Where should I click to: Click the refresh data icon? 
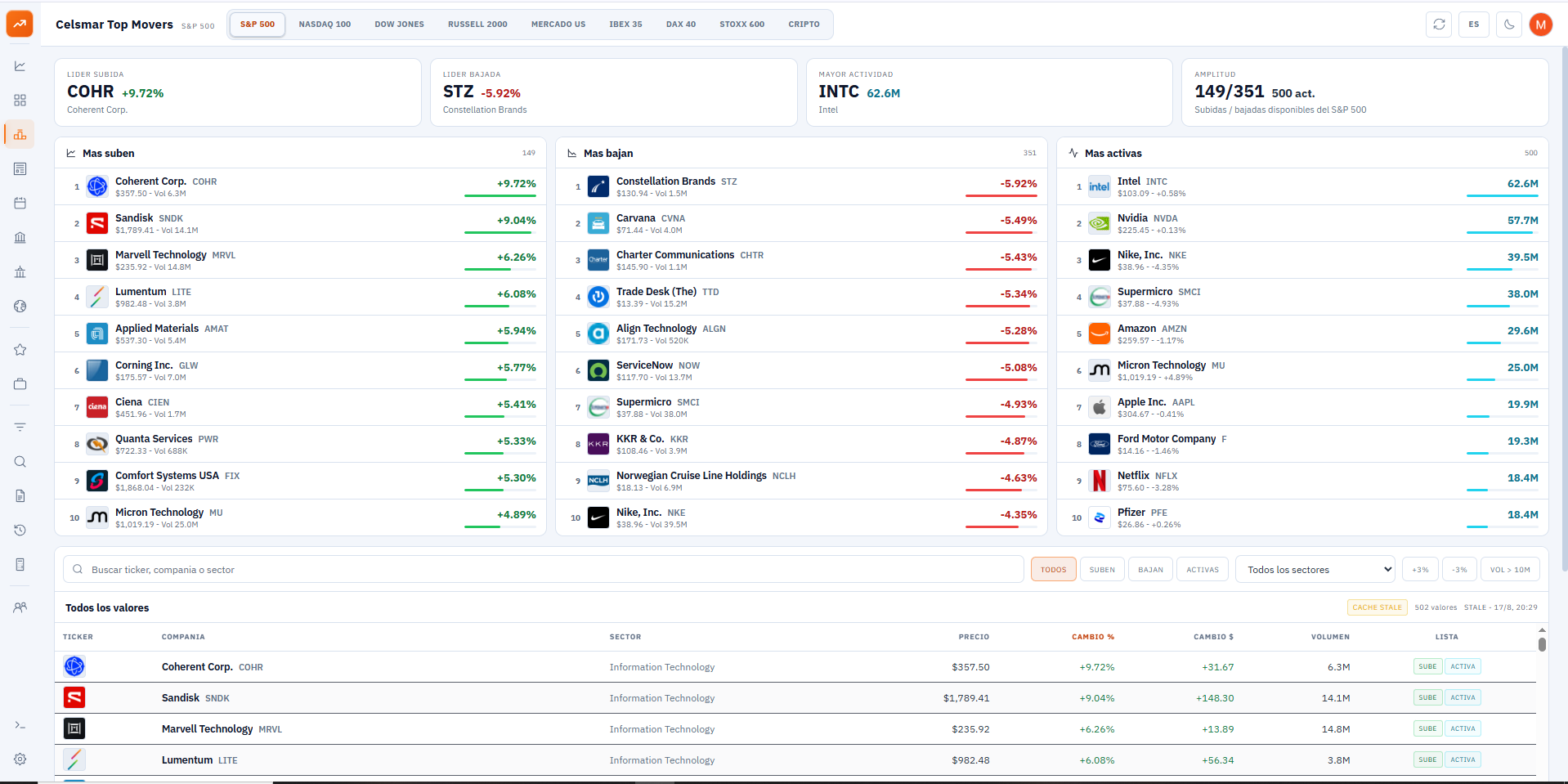pos(1439,25)
